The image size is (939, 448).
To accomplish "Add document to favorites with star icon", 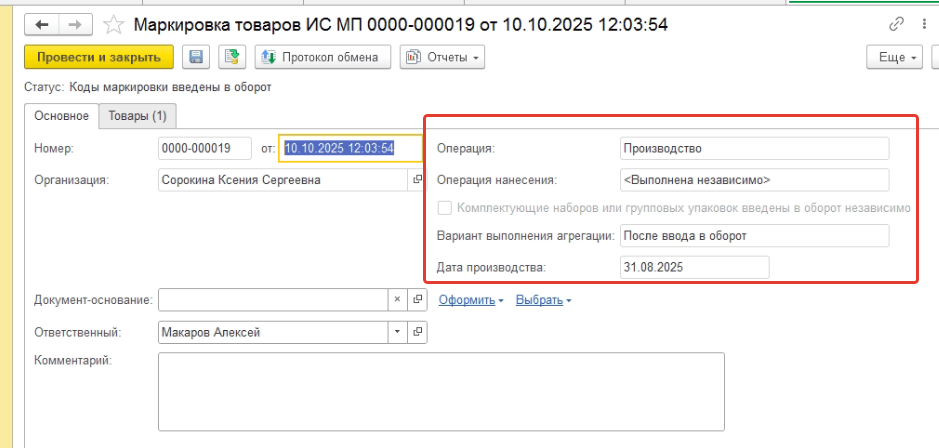I will pyautogui.click(x=115, y=24).
